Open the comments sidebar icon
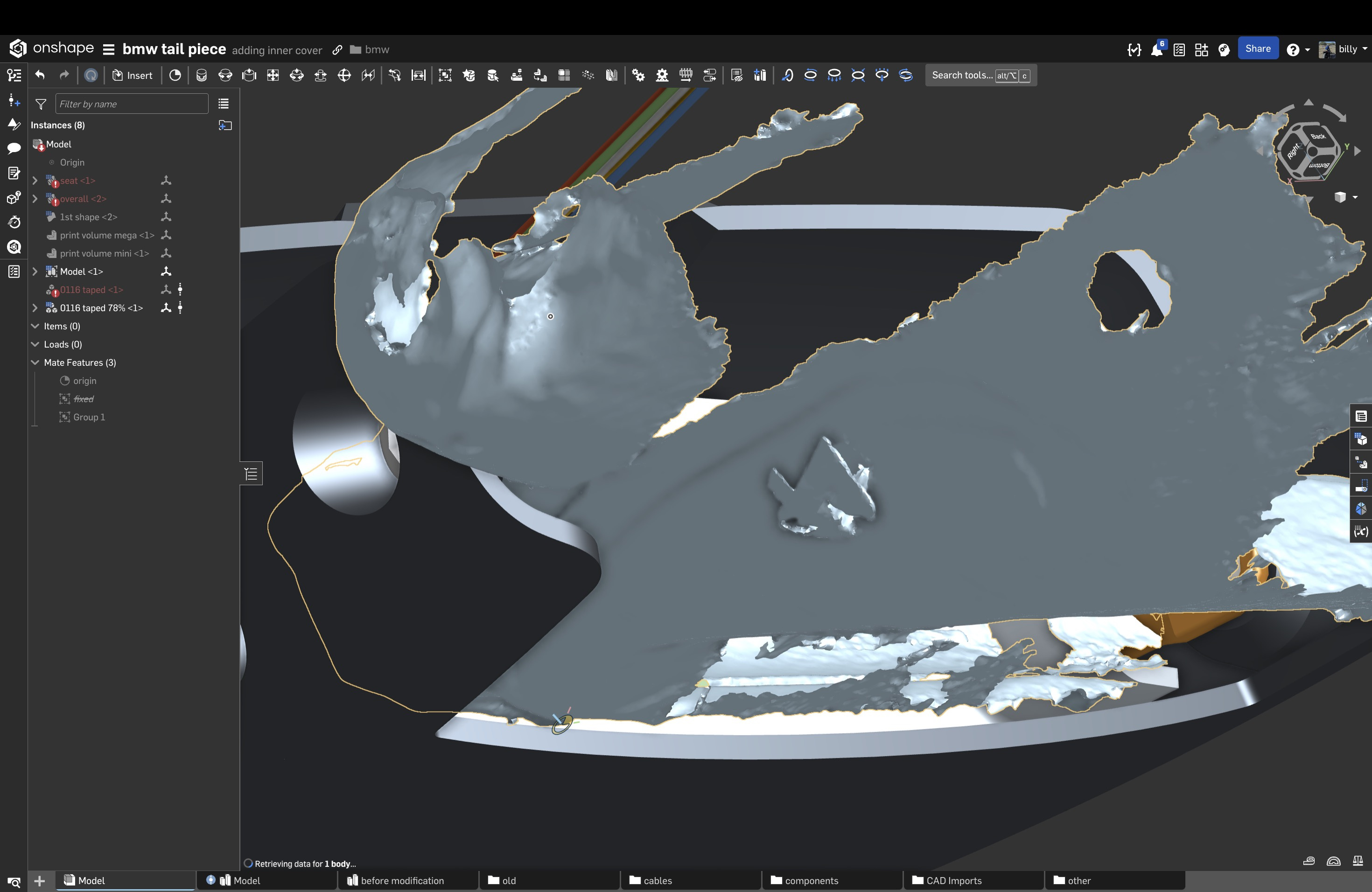This screenshot has height=892, width=1372. [x=14, y=148]
